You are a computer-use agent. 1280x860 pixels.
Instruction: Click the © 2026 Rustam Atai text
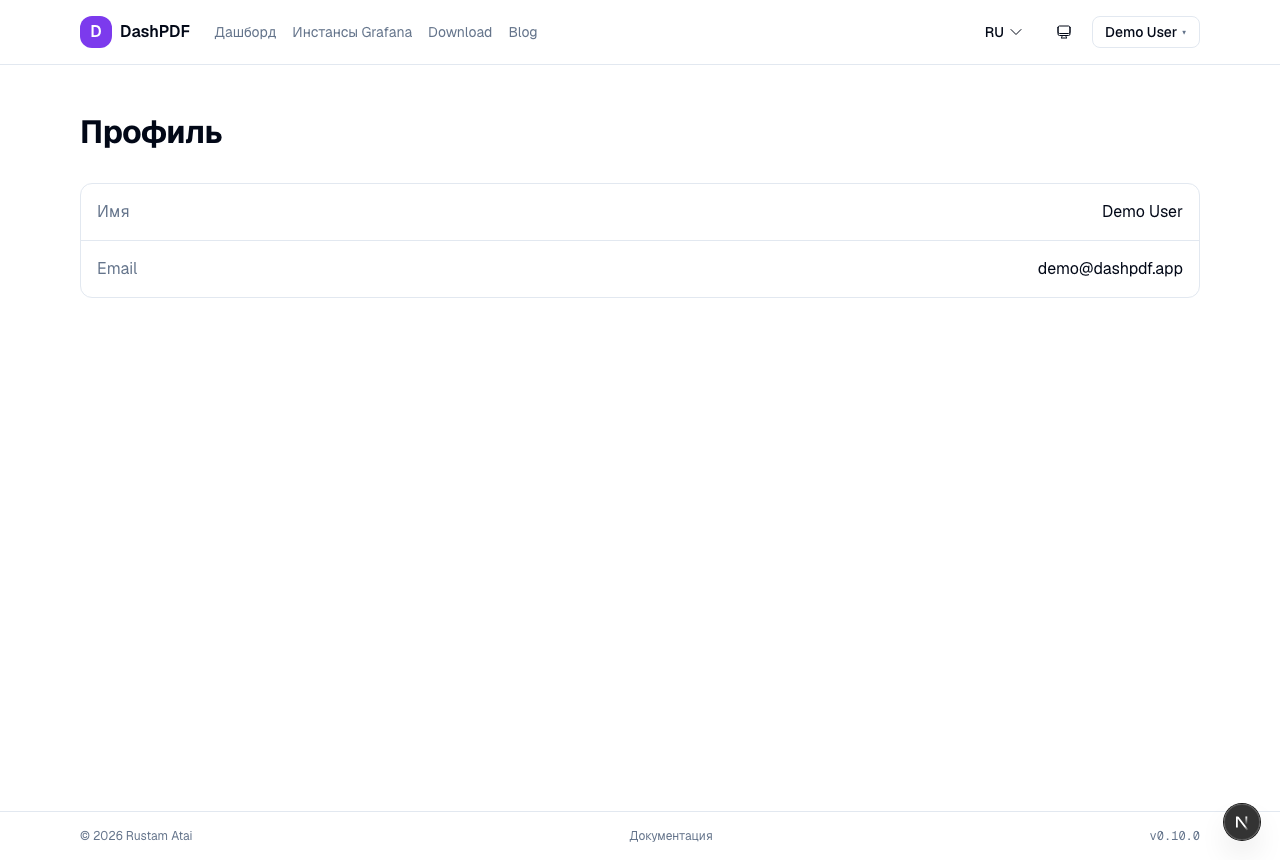tap(136, 836)
